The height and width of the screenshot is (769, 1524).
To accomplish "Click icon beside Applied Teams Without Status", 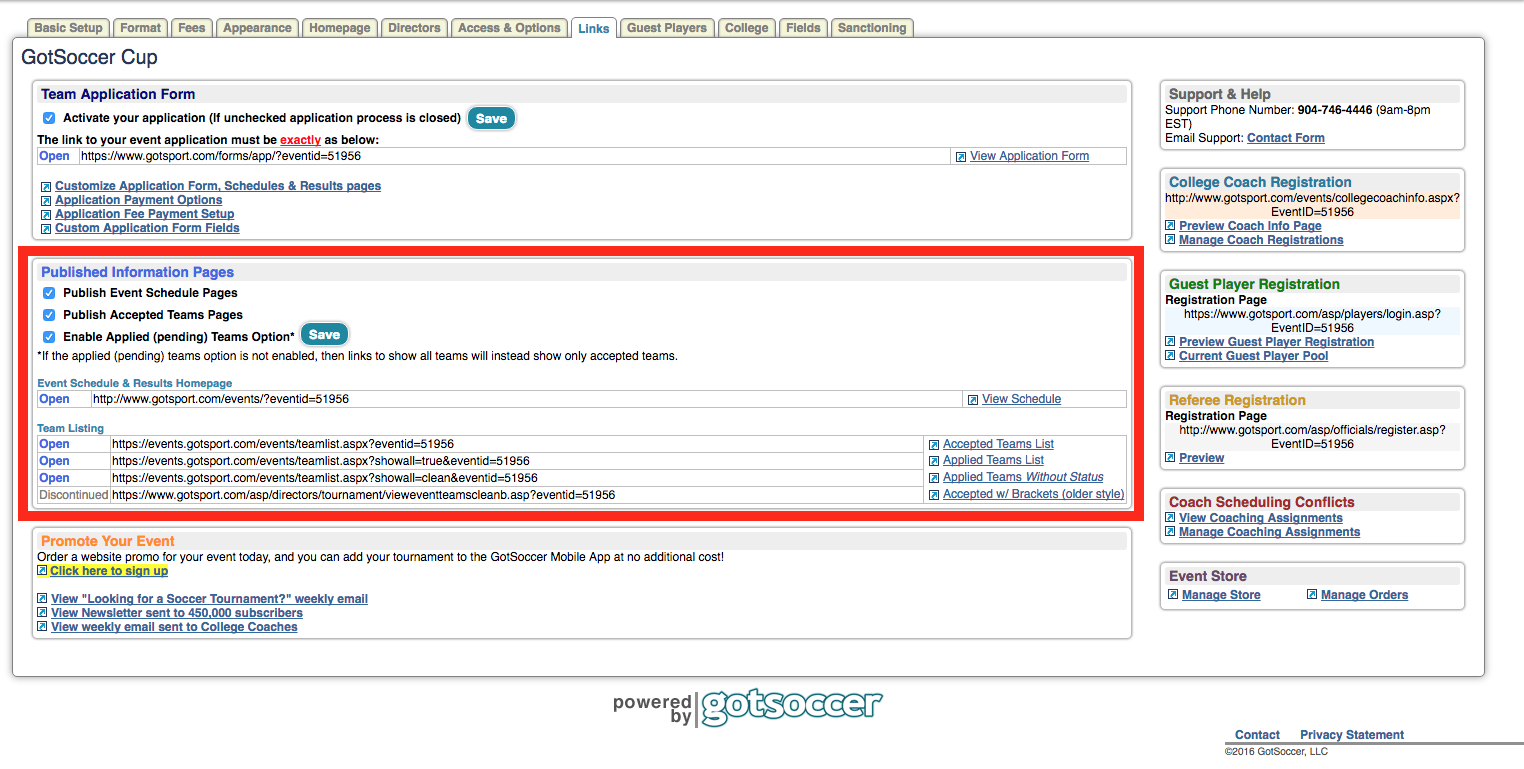I will click(x=934, y=478).
